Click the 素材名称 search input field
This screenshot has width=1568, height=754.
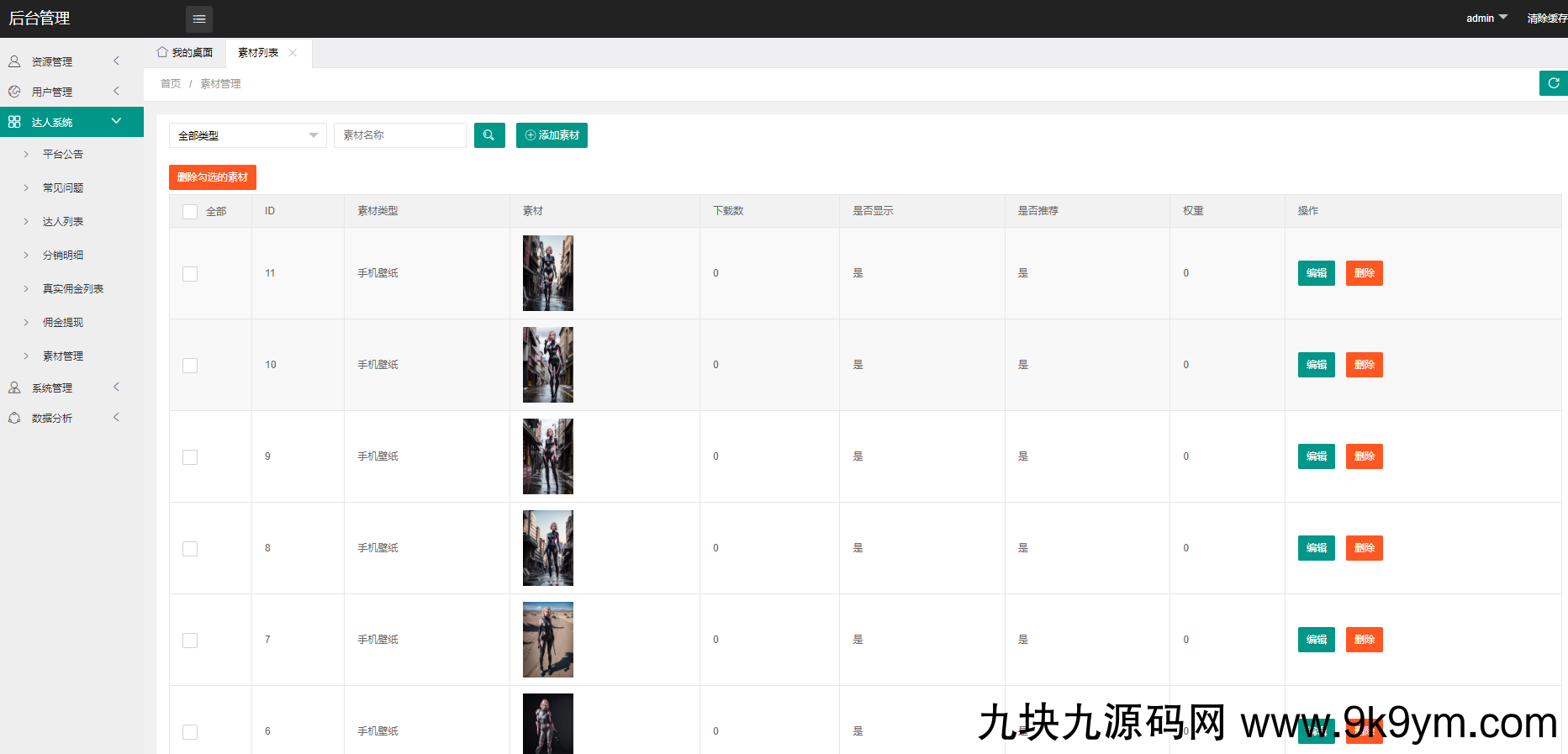(400, 135)
